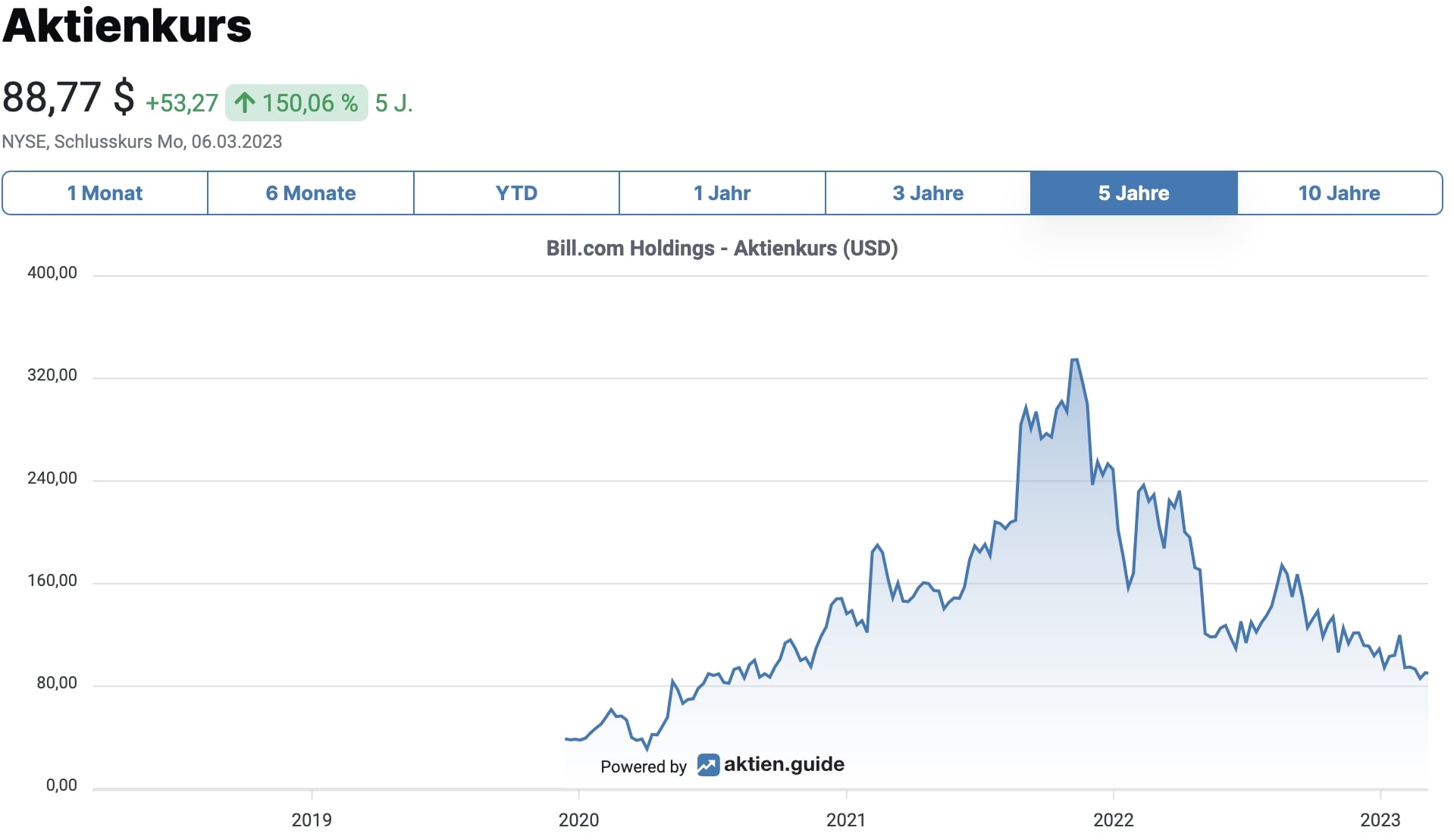Click the 2019 x-axis label

[312, 820]
